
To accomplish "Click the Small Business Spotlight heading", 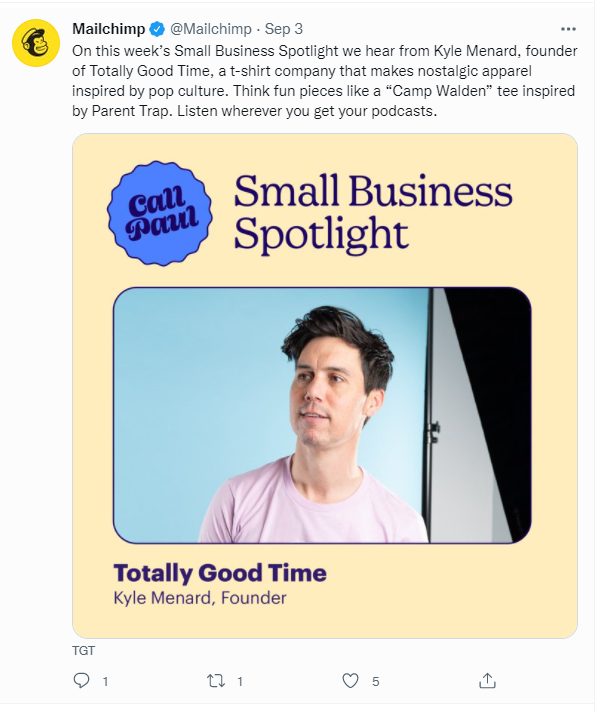I will 372,211.
